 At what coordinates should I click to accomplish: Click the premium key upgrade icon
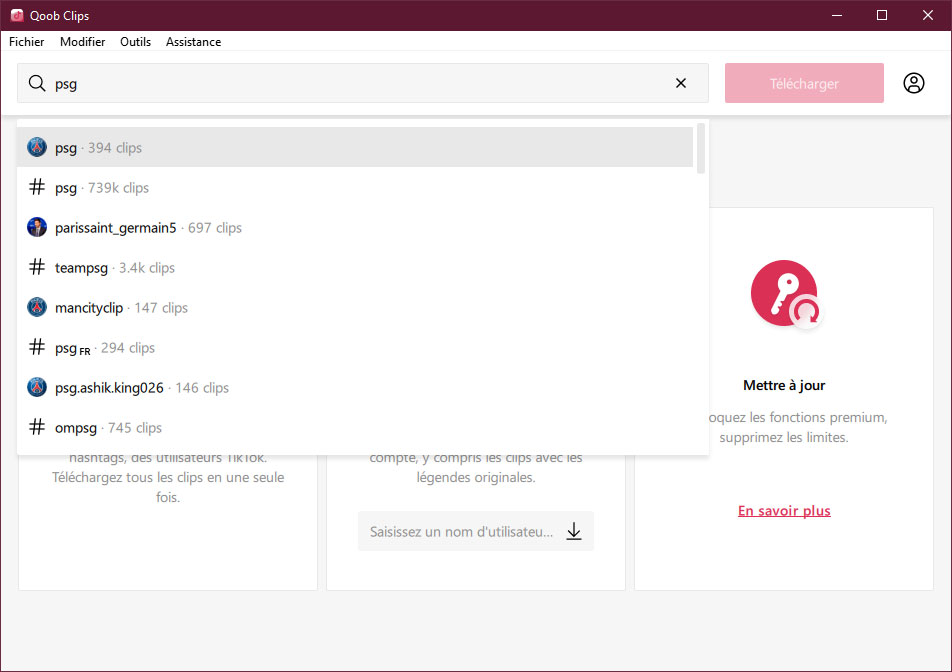[786, 294]
